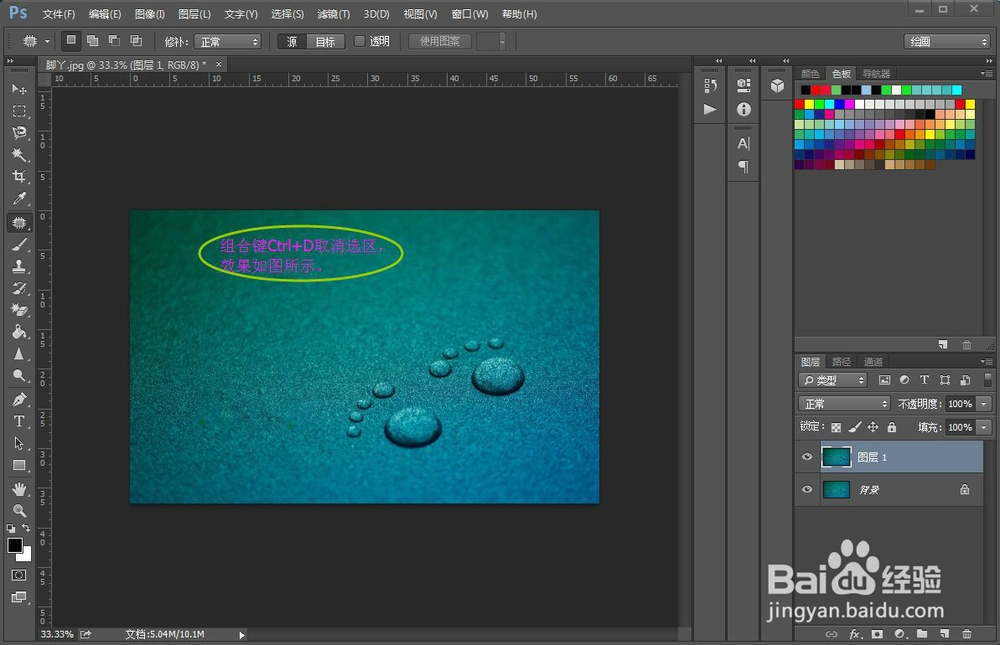Open 填充 fill dropdown arrow
Screen dimensions: 1000x645
[x=984, y=427]
